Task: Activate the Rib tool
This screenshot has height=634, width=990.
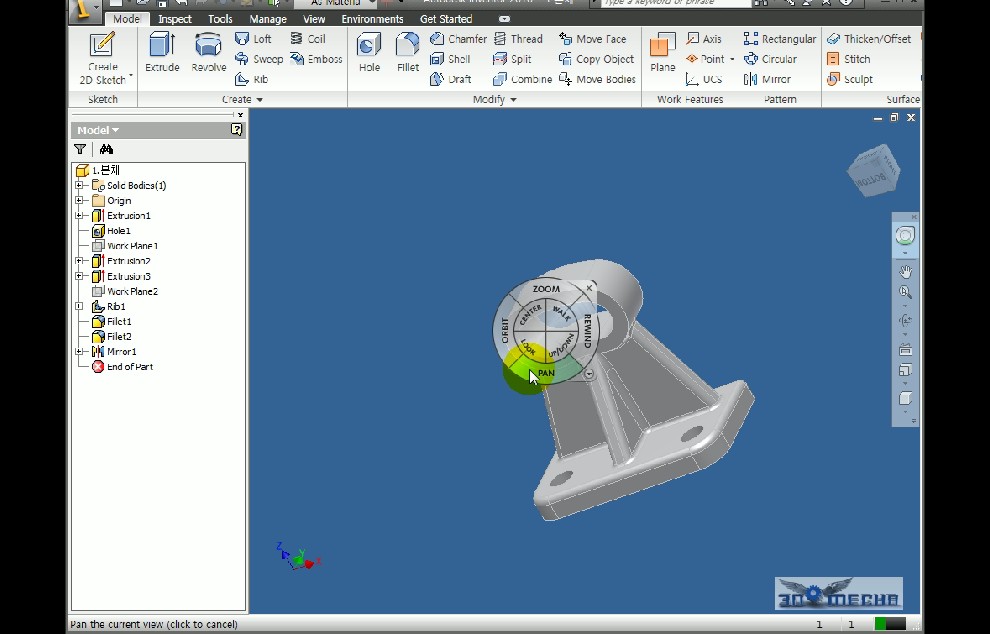Action: coord(251,79)
